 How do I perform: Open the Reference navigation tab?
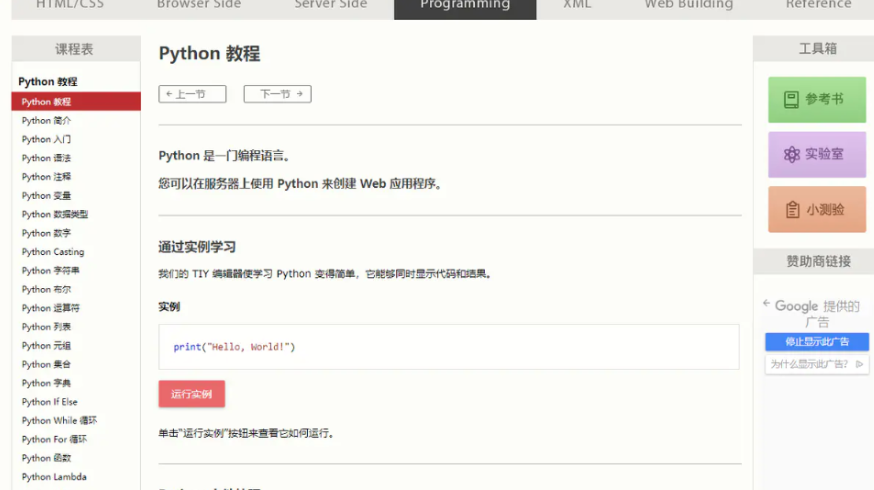click(x=818, y=6)
